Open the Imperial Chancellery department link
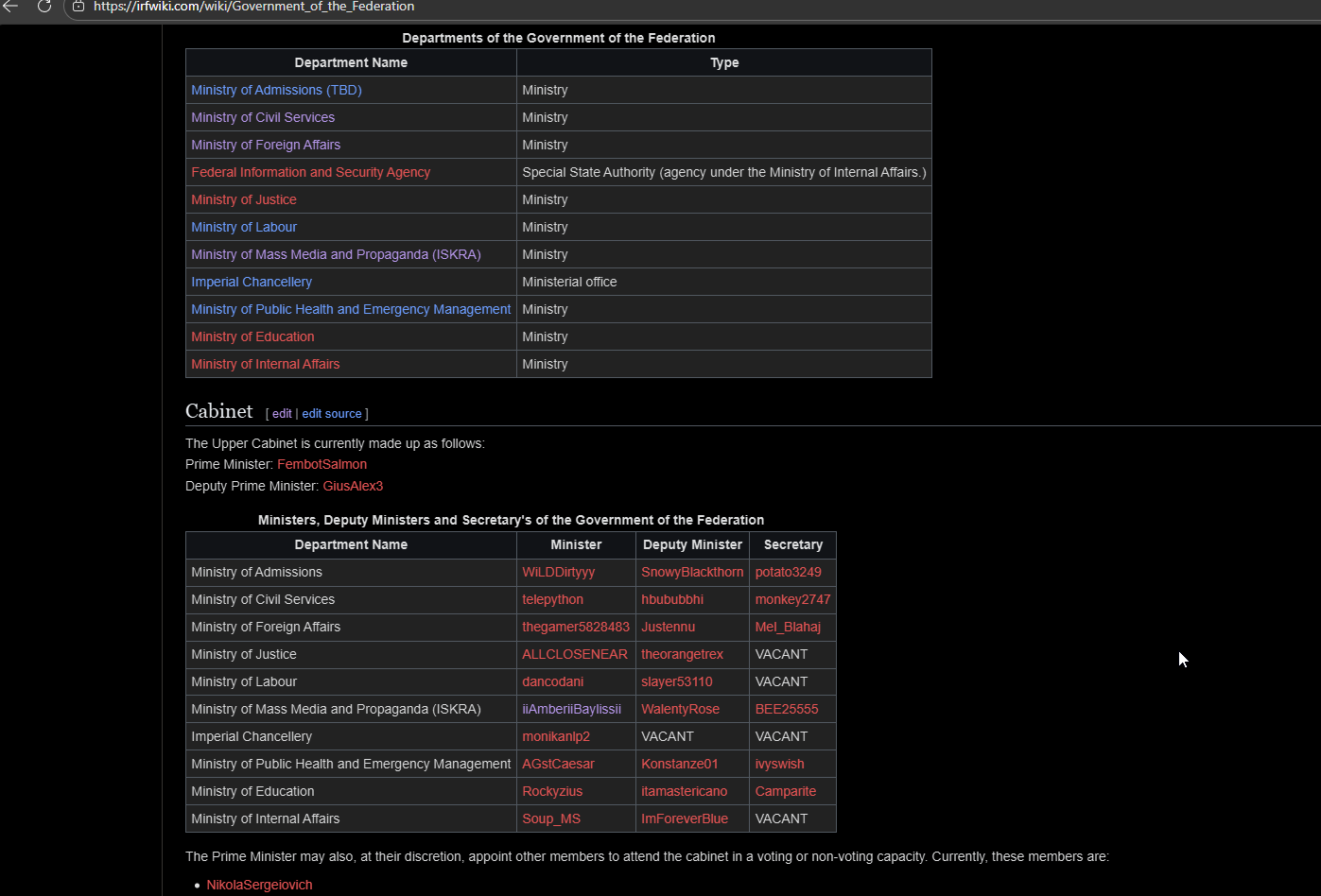 tap(252, 282)
